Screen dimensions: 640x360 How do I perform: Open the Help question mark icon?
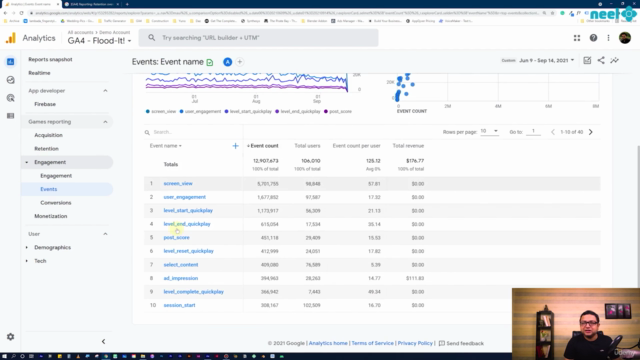(593, 38)
